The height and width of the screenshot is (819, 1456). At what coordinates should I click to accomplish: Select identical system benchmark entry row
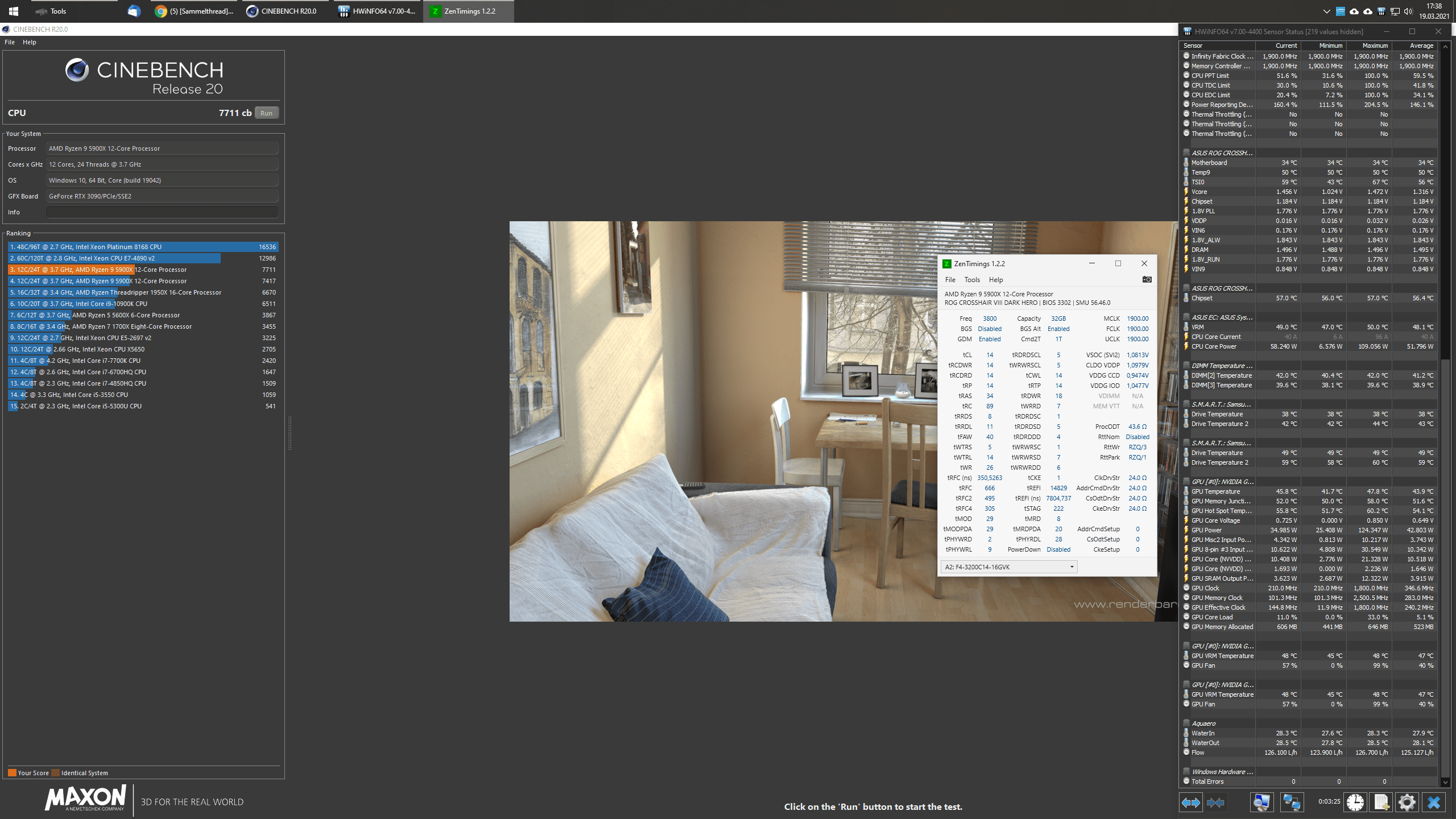[143, 280]
